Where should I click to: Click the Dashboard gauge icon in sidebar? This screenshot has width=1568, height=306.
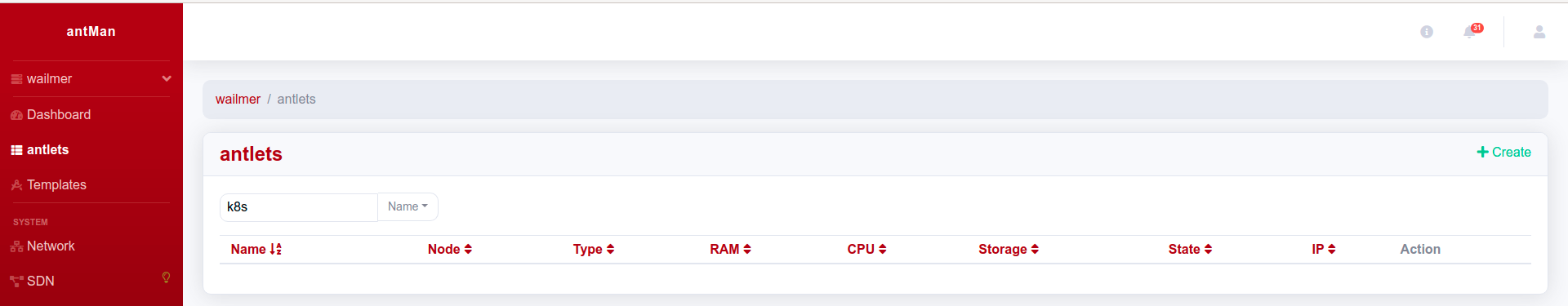[x=16, y=115]
